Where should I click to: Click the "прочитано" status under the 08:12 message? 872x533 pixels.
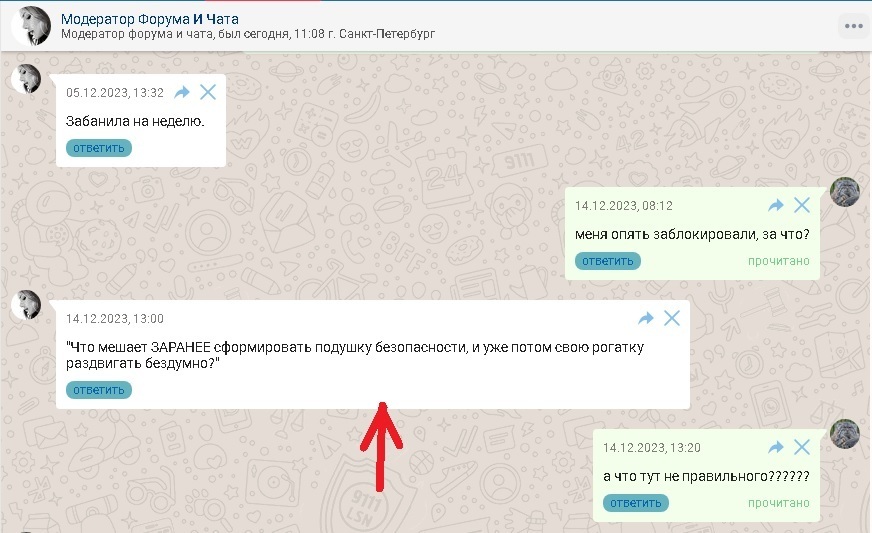[779, 261]
